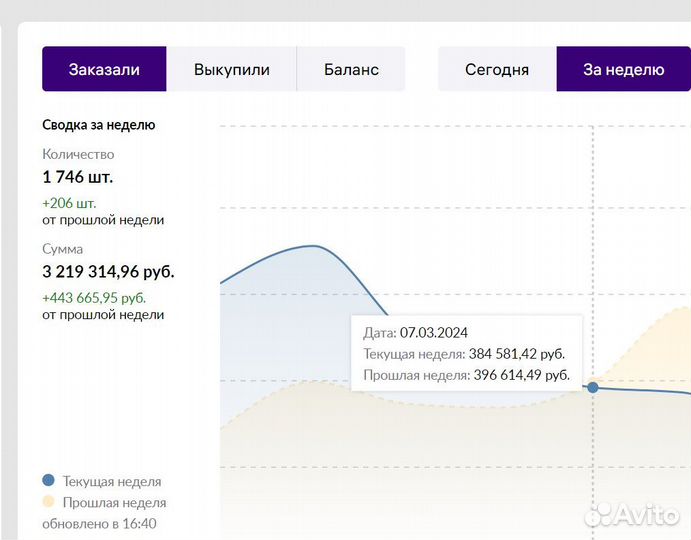The image size is (691, 540).
Task: Open the Заказали tab
Action: pyautogui.click(x=104, y=69)
